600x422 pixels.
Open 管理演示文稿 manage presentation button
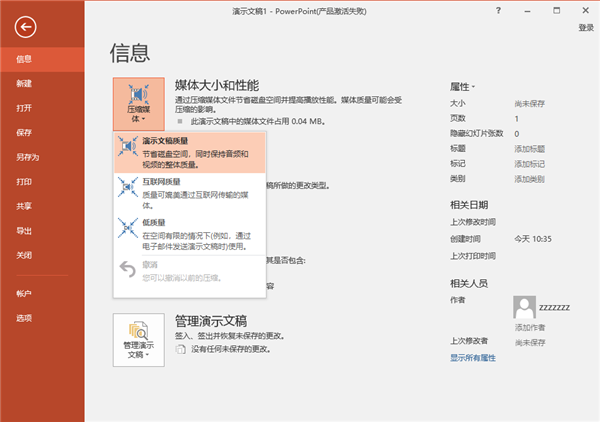(139, 340)
